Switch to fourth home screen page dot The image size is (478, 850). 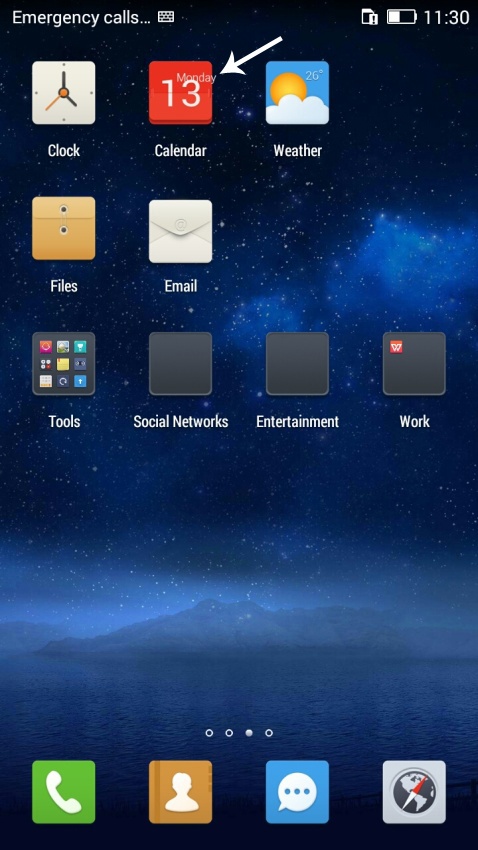point(269,733)
